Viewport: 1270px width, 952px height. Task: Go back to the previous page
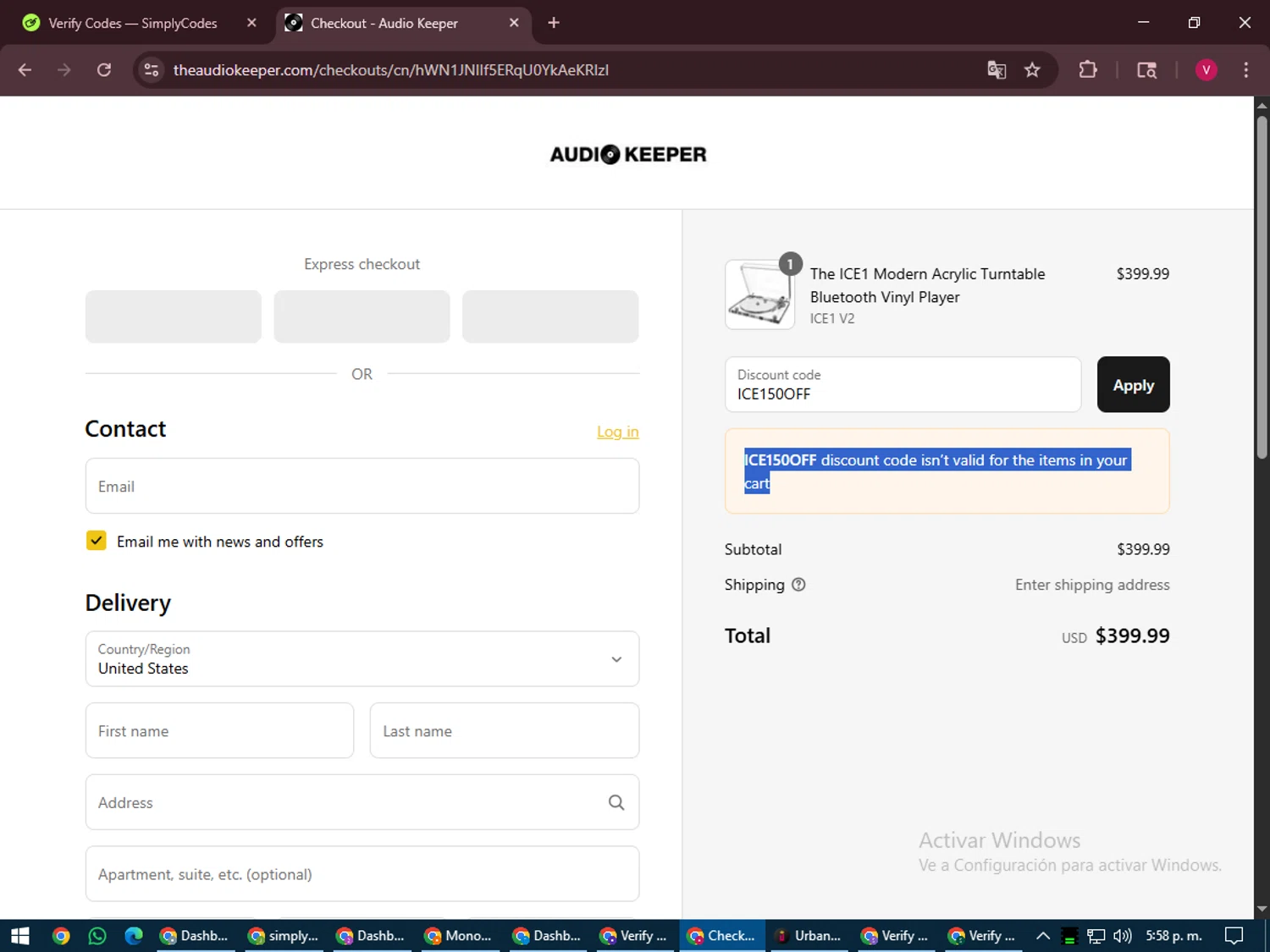pyautogui.click(x=25, y=70)
